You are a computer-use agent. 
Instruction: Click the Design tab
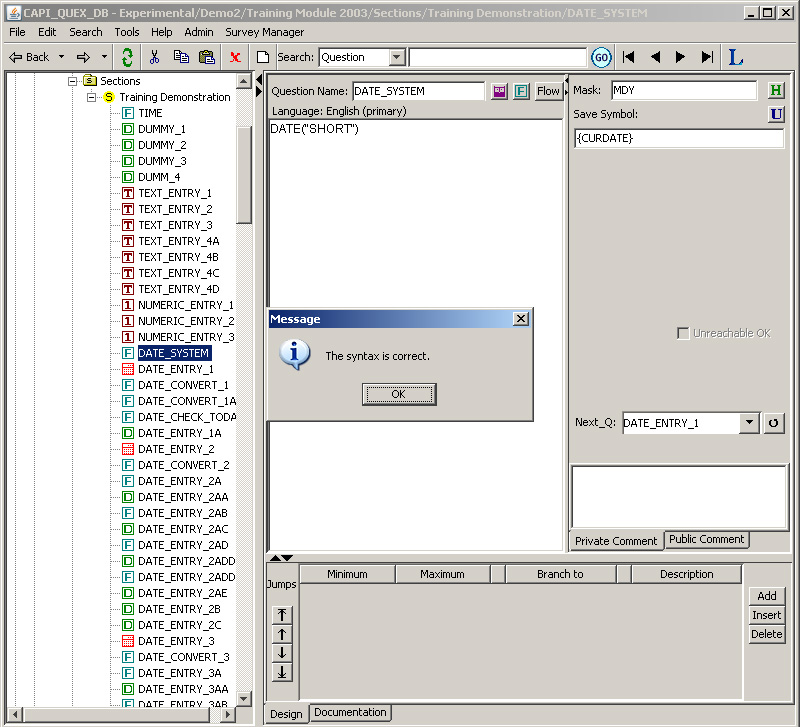286,714
